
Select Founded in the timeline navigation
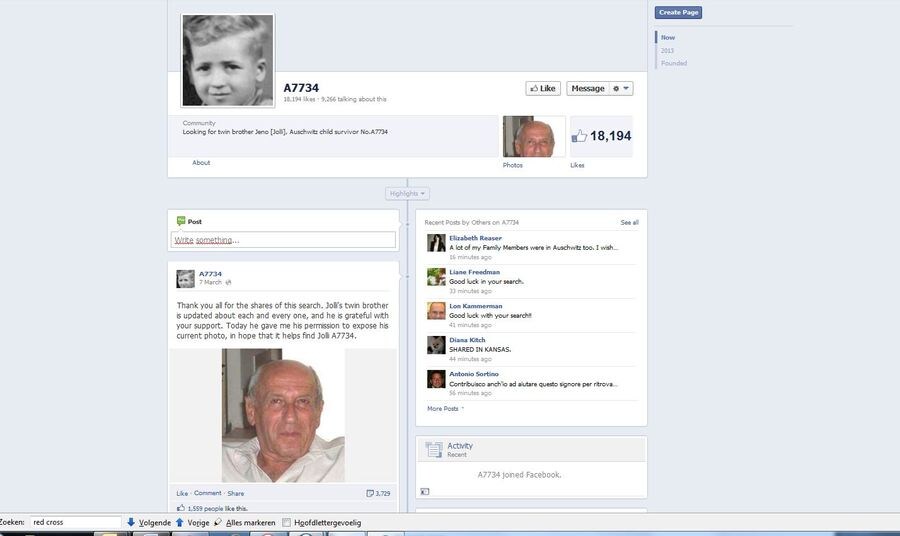tap(673, 63)
